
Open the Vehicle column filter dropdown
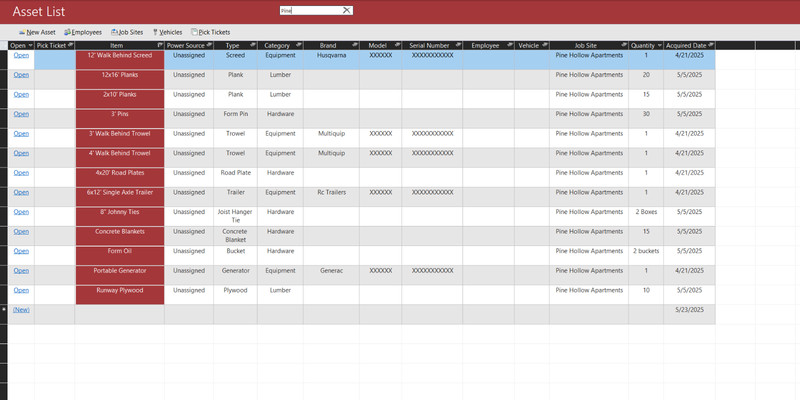coord(545,45)
